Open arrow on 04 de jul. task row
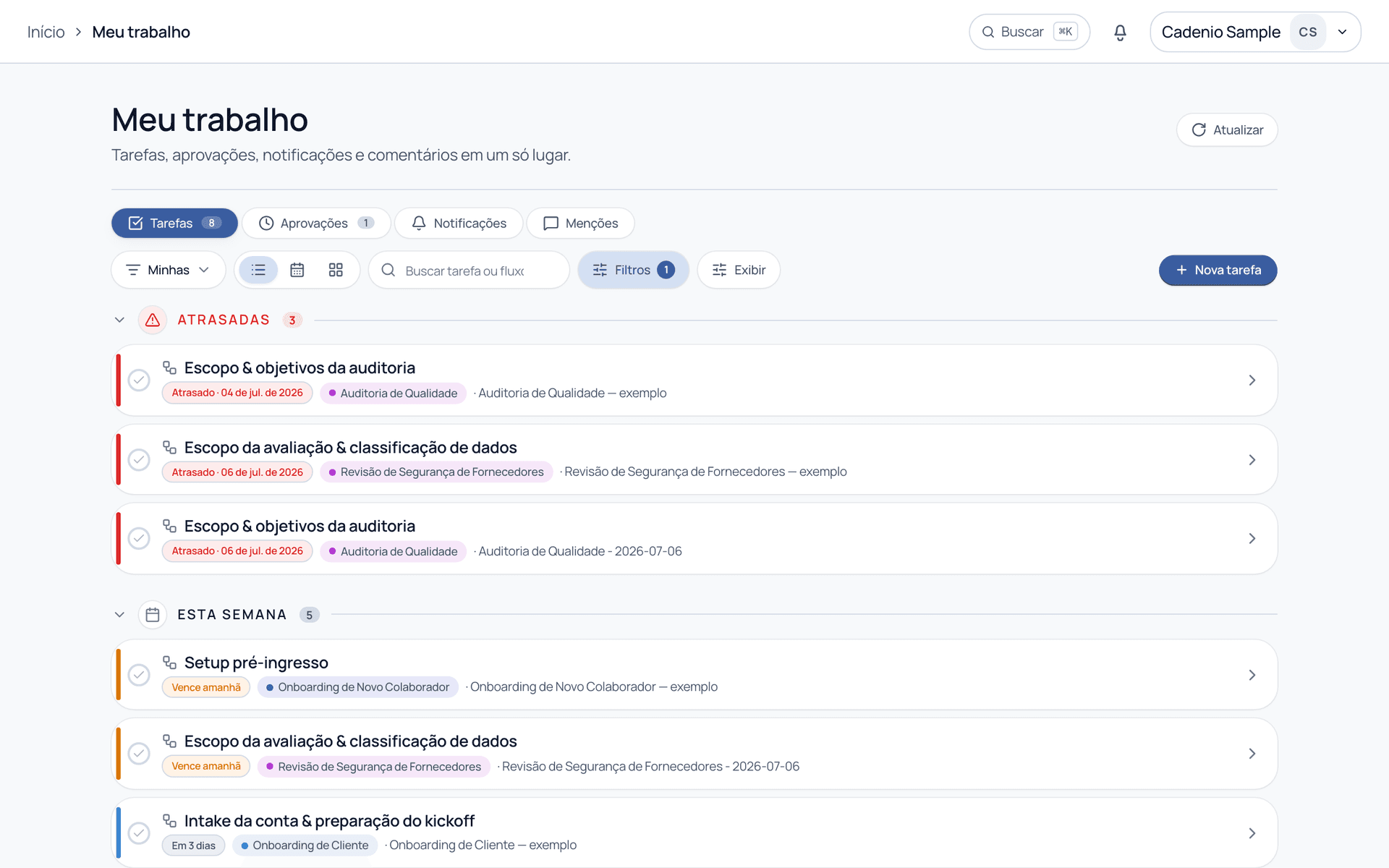 1252,380
